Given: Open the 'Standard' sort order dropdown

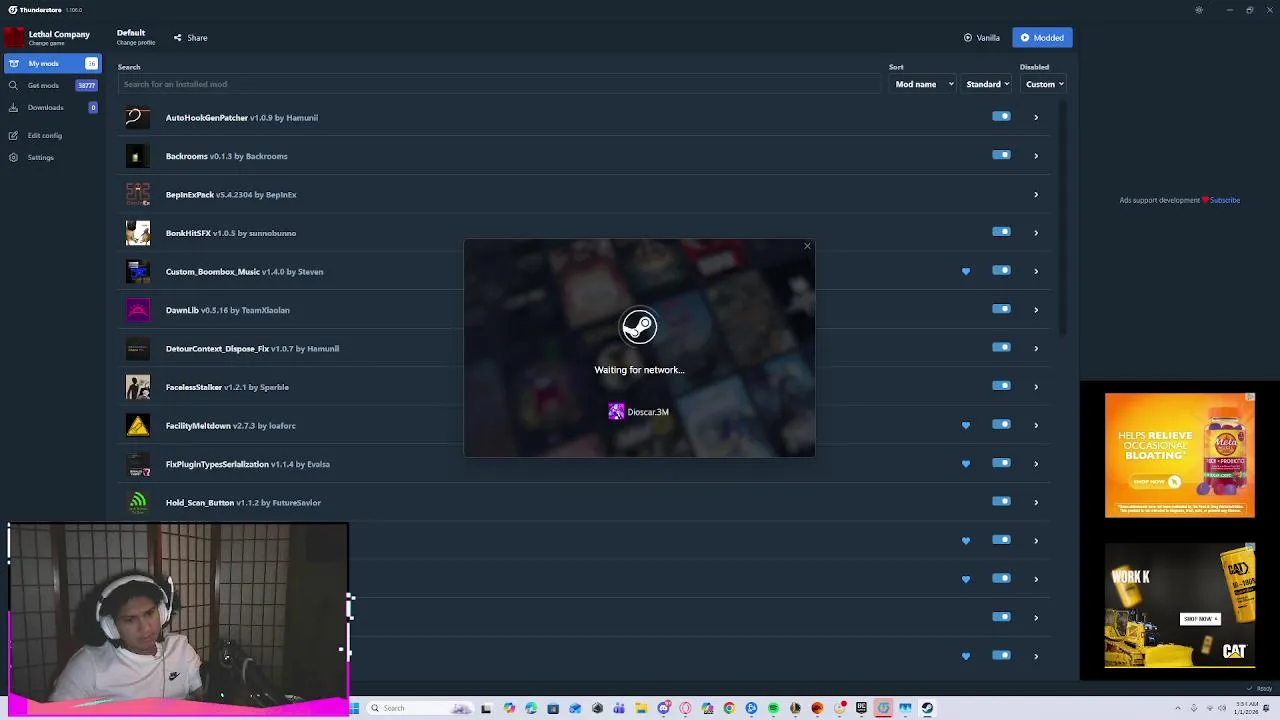Looking at the screenshot, I should pos(987,84).
